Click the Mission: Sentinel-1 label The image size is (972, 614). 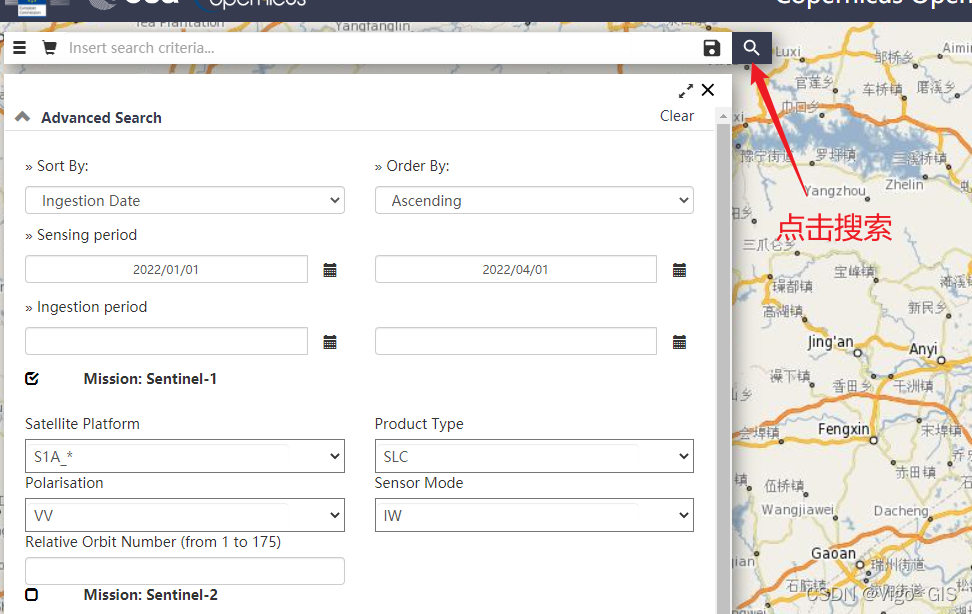click(x=151, y=378)
